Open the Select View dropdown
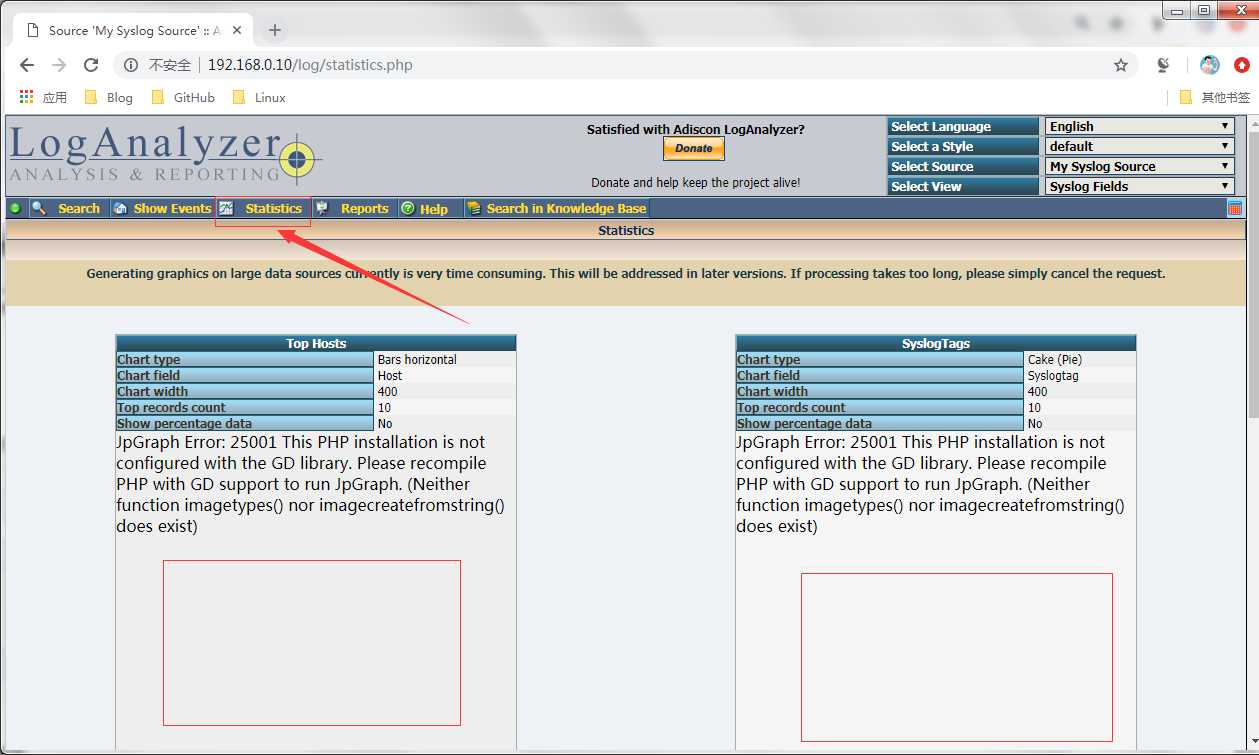1259x755 pixels. pos(1140,186)
